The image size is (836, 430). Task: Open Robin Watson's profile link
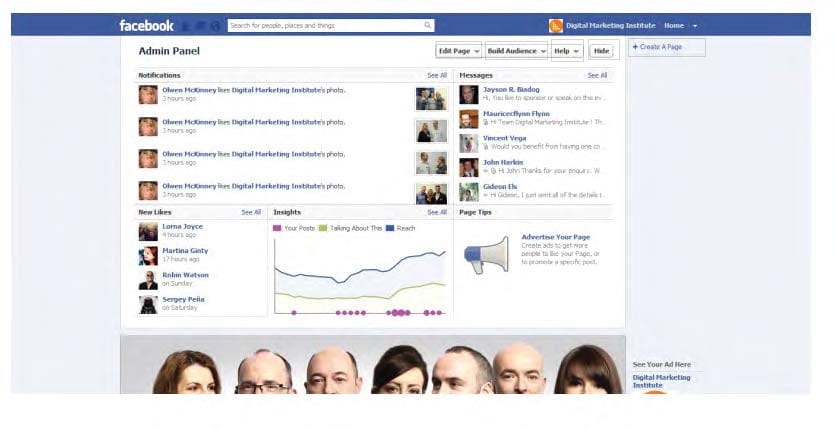click(x=186, y=275)
